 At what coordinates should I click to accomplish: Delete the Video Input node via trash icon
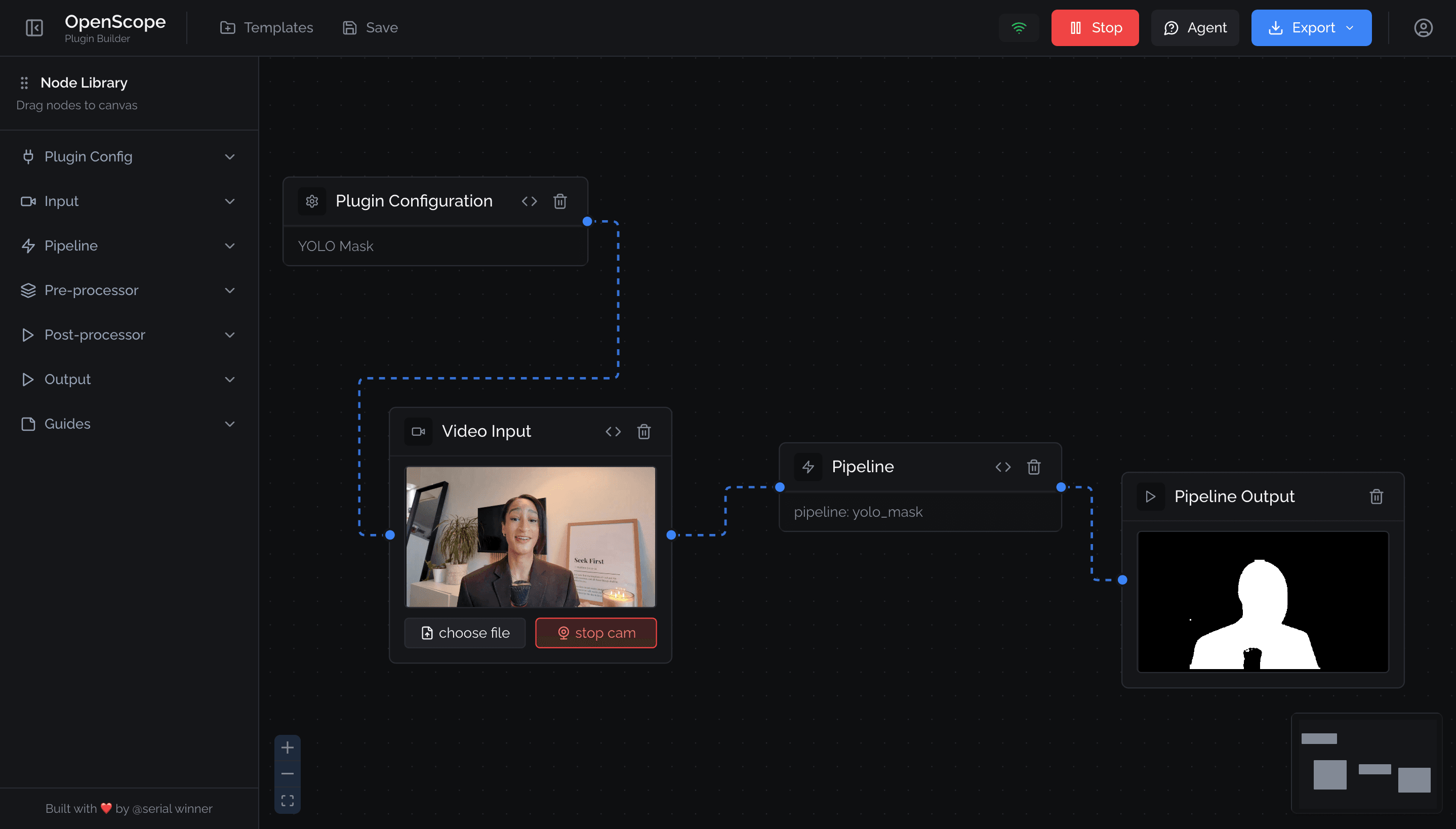point(644,432)
